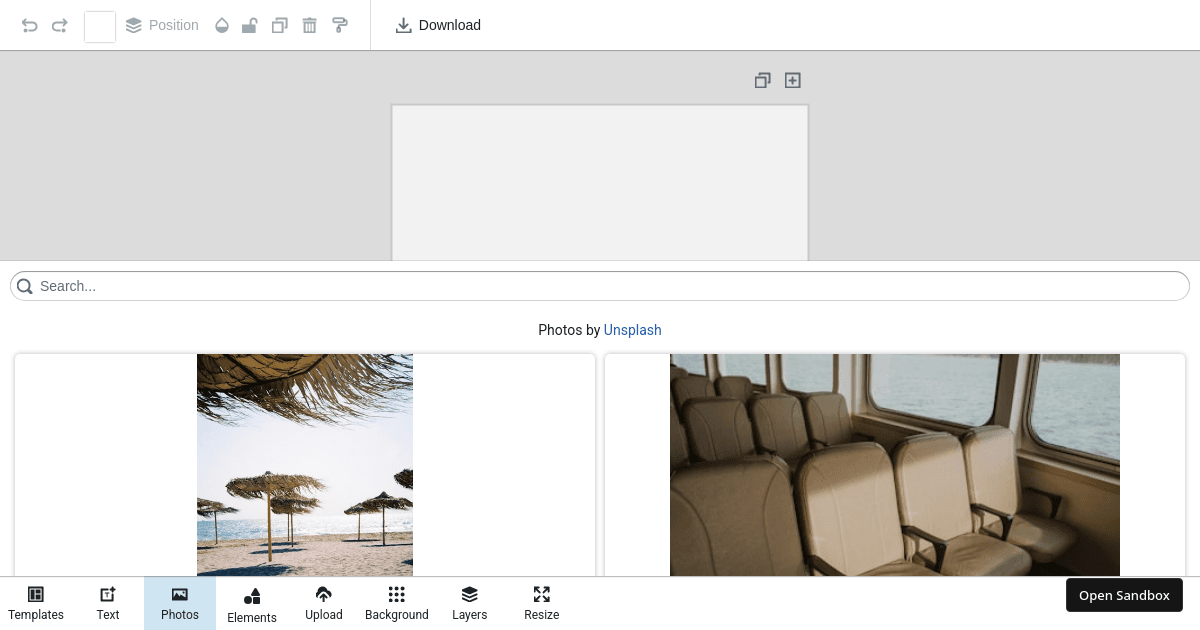Click the Open Sandbox button
Screen dimensions: 1200x630
(1124, 595)
